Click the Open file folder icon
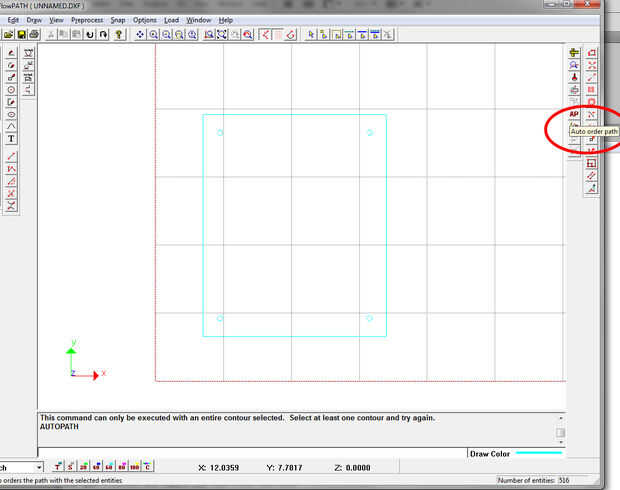Screen dimensions: 620x490 click(9, 35)
